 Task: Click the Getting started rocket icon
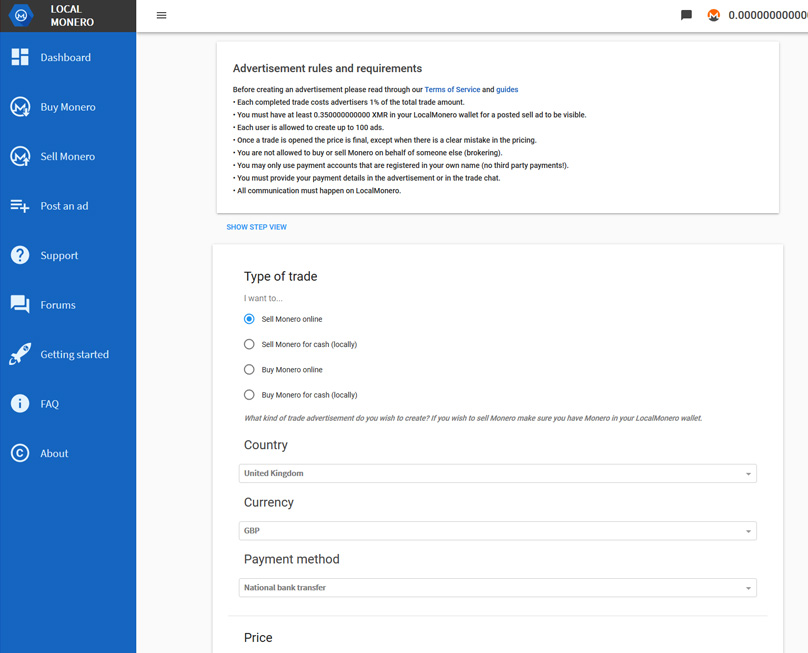click(20, 354)
